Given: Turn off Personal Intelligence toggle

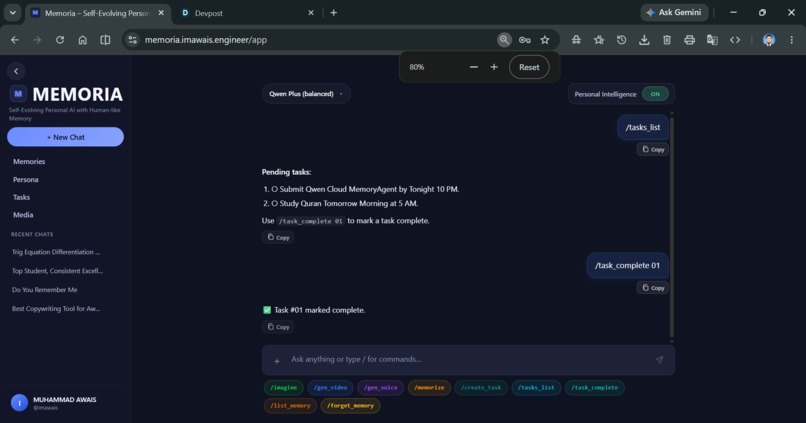Looking at the screenshot, I should point(655,94).
